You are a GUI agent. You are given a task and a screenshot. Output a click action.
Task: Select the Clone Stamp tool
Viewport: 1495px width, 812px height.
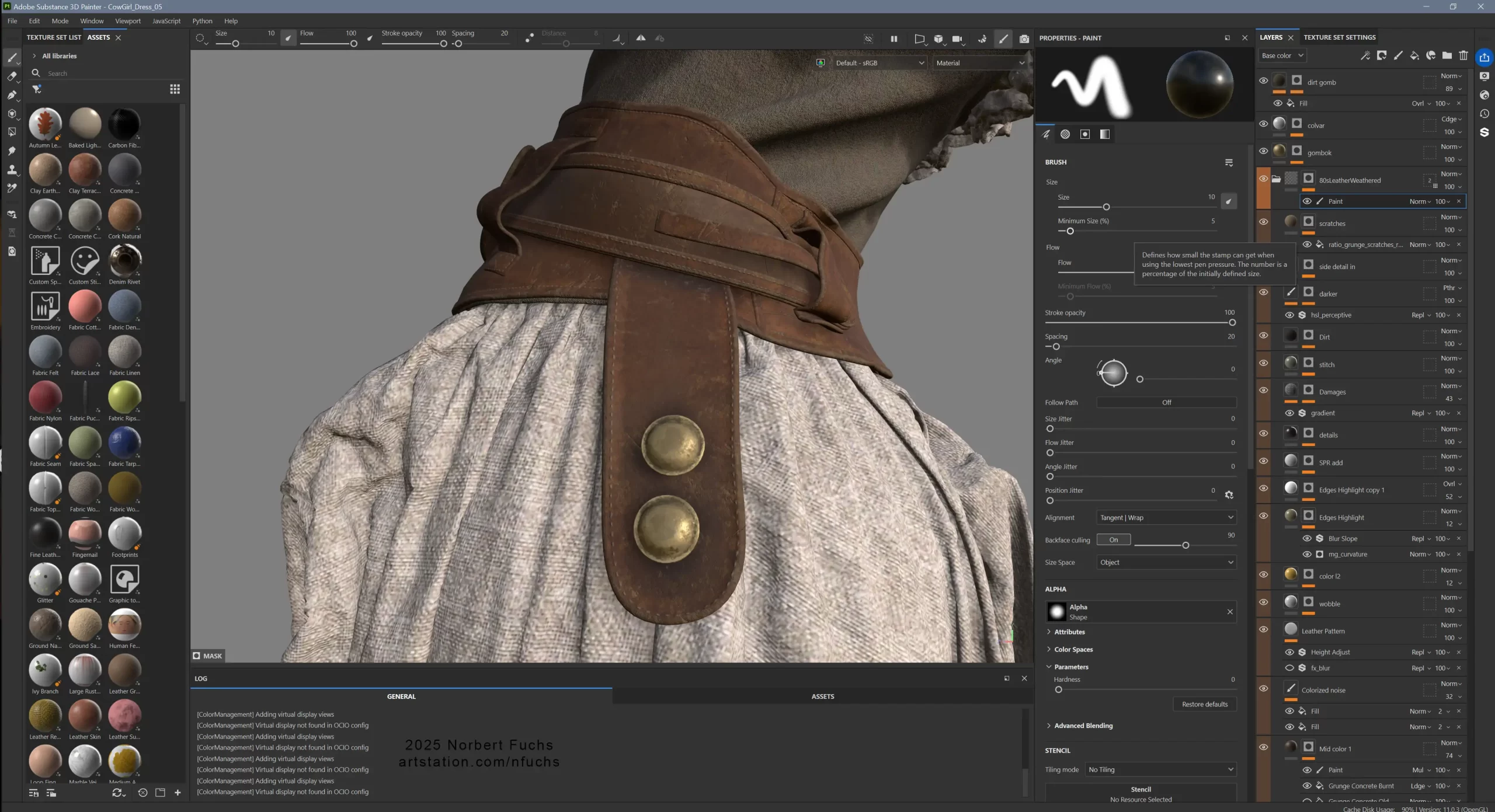13,170
